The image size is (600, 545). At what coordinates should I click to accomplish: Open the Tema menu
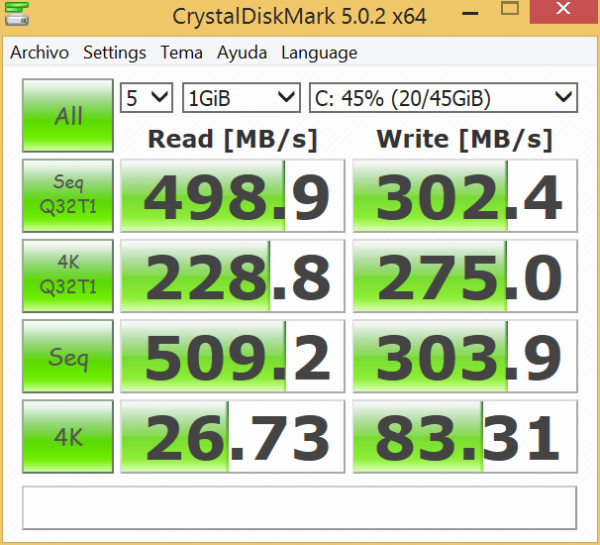tap(181, 53)
